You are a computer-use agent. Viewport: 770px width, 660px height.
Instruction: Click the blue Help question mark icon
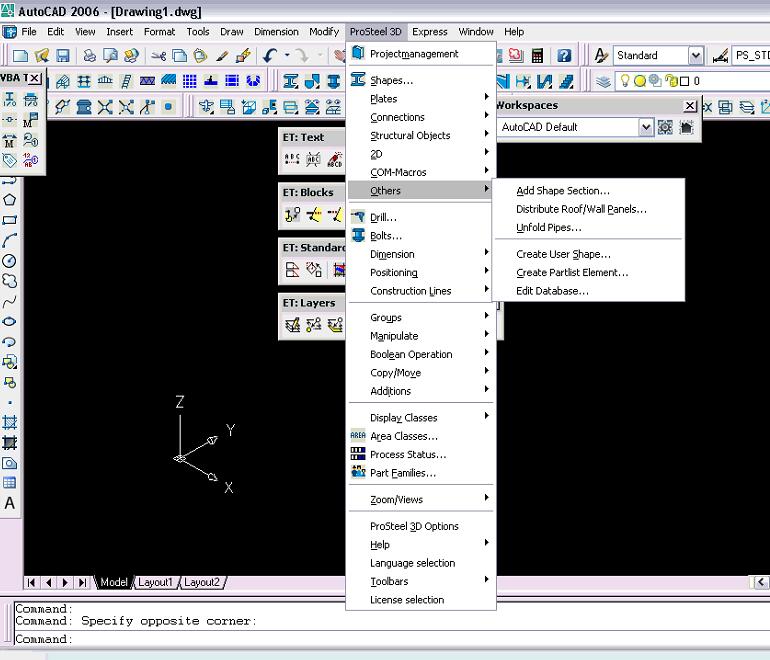[x=564, y=55]
